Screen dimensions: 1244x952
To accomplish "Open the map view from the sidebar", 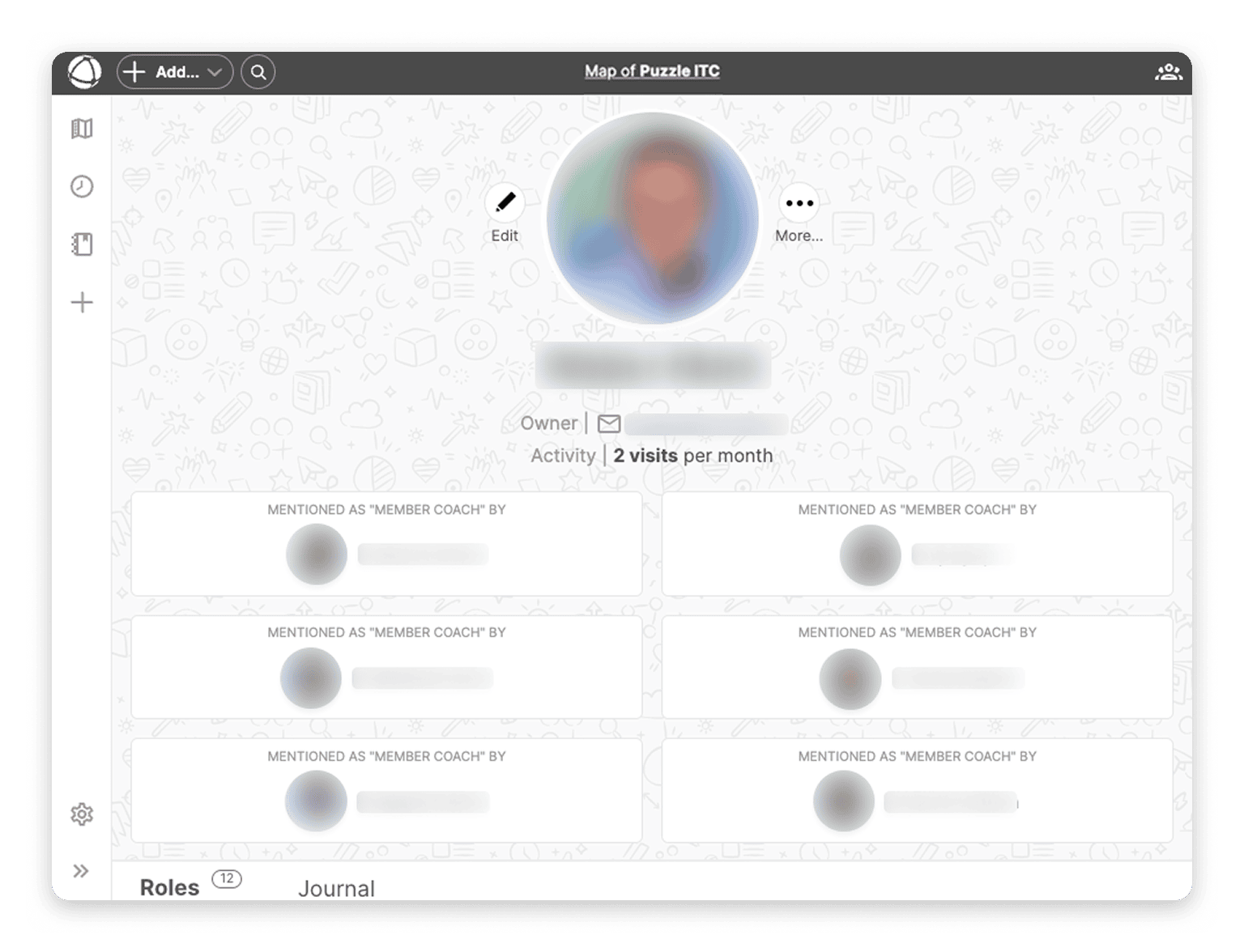I will 81,128.
